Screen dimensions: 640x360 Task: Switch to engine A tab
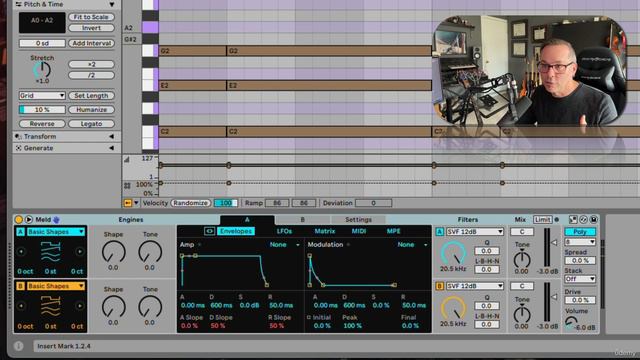pos(247,220)
